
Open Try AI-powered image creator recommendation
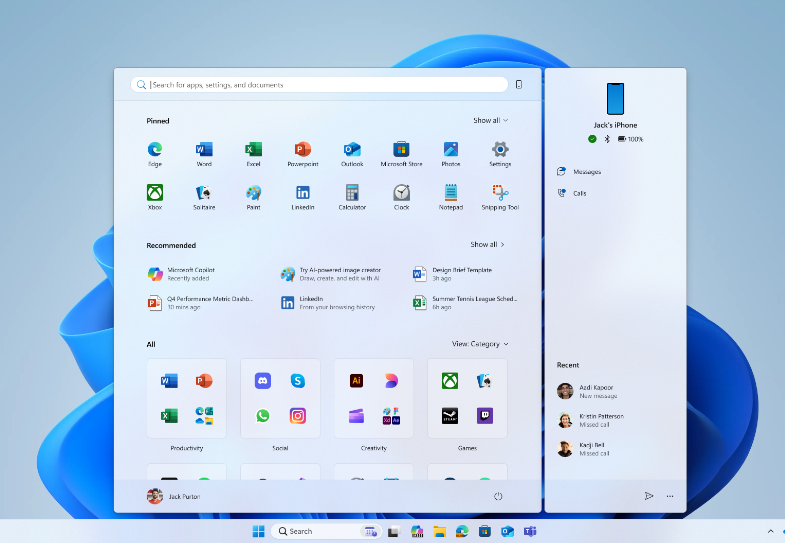tap(330, 274)
